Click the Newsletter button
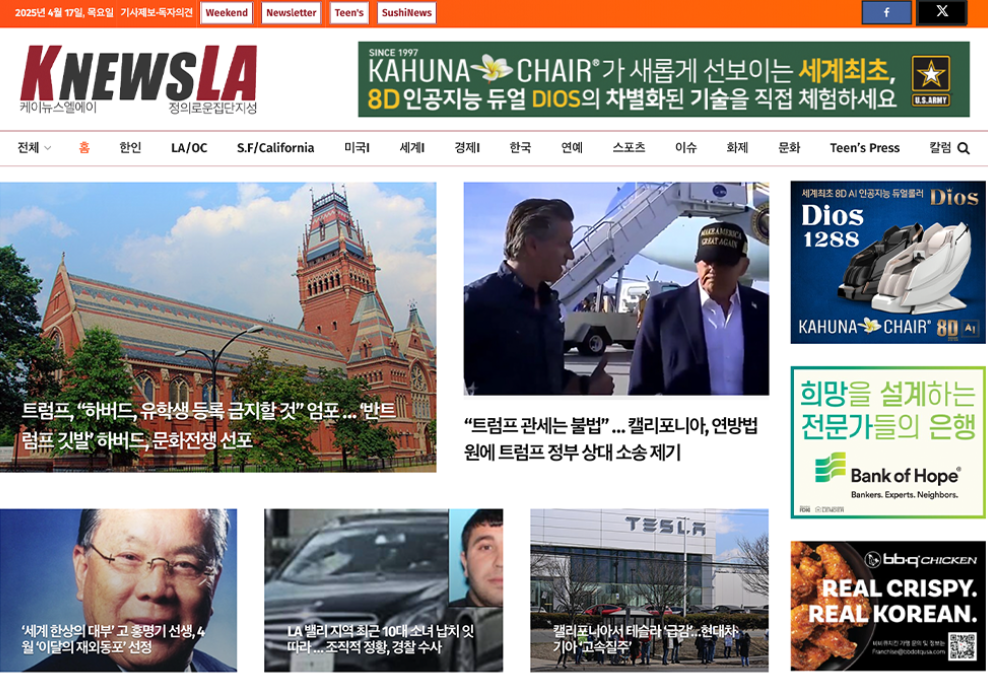Image resolution: width=988 pixels, height=676 pixels. click(290, 12)
